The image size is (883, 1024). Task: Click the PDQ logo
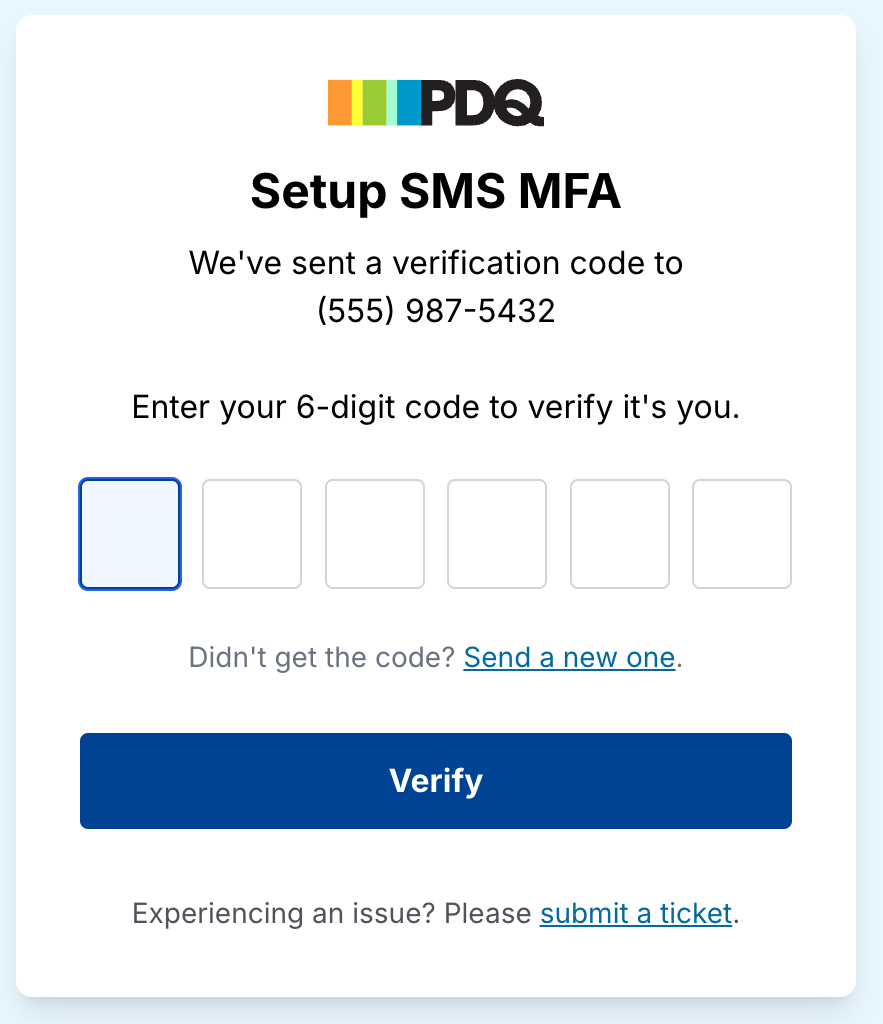click(x=436, y=103)
